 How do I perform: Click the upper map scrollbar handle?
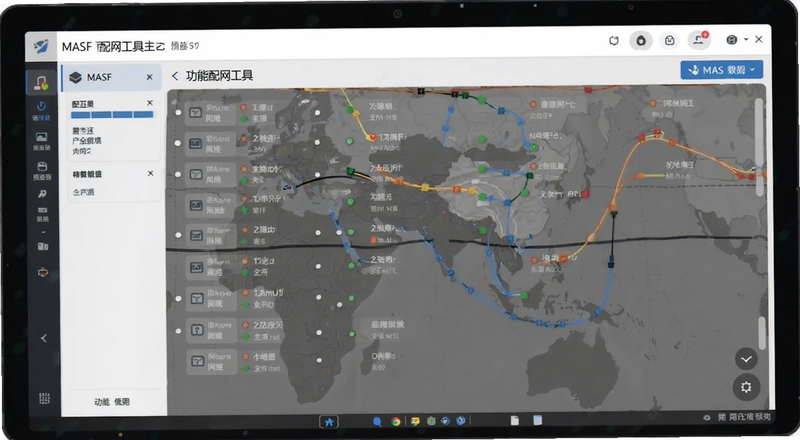759,147
